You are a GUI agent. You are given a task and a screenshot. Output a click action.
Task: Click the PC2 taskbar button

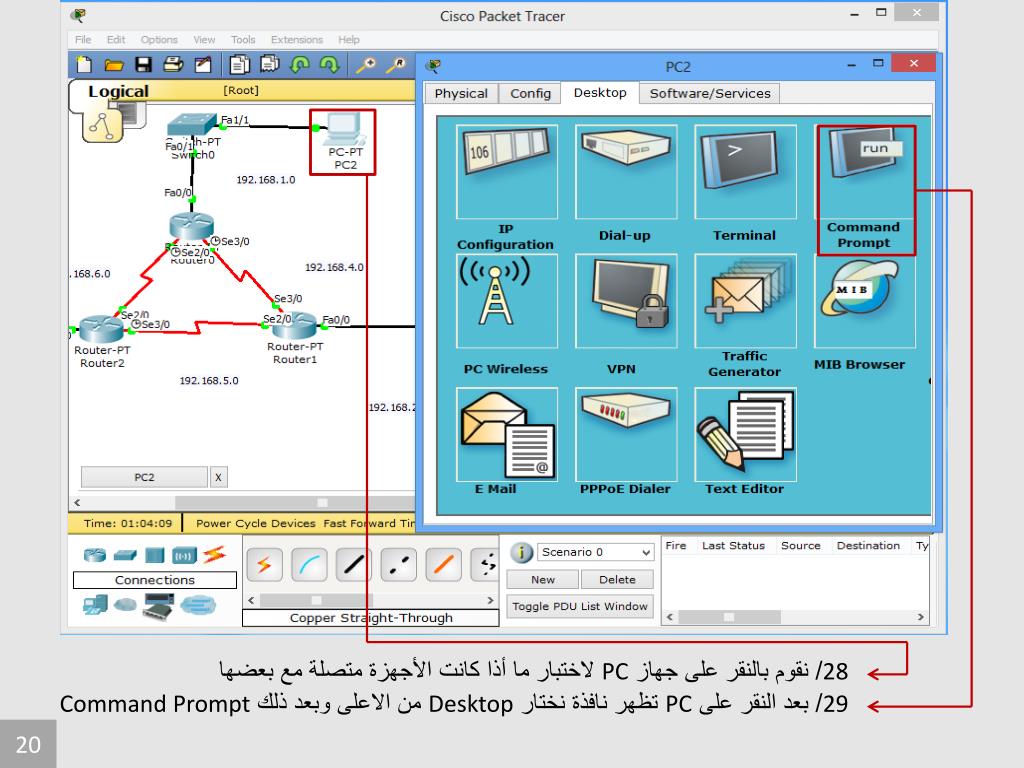pyautogui.click(x=144, y=477)
